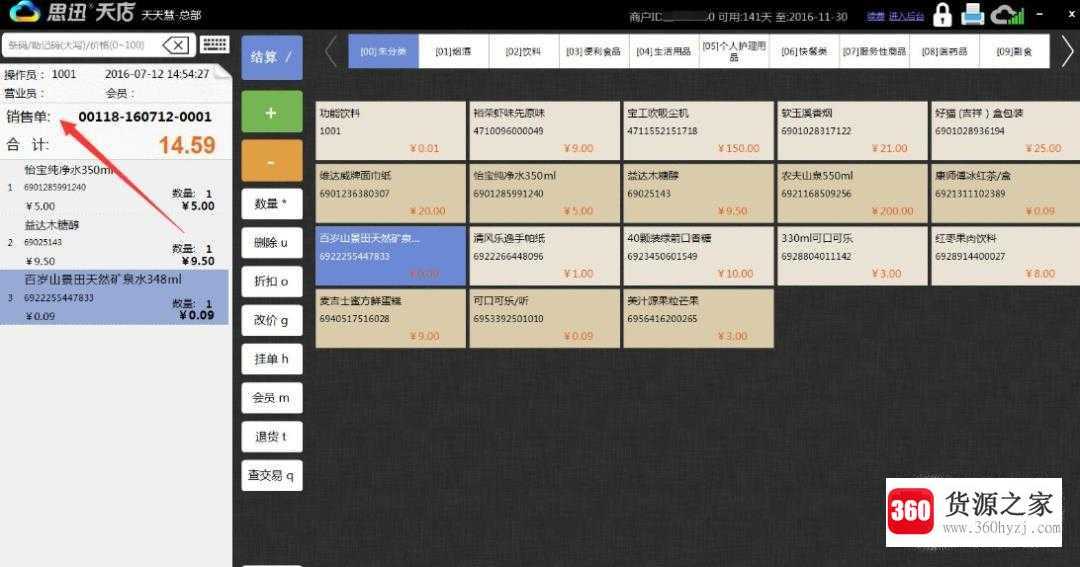Add product 330ml可口可乐 ¥3.00
Screen dimensions: 1080x567
[x=852, y=256]
